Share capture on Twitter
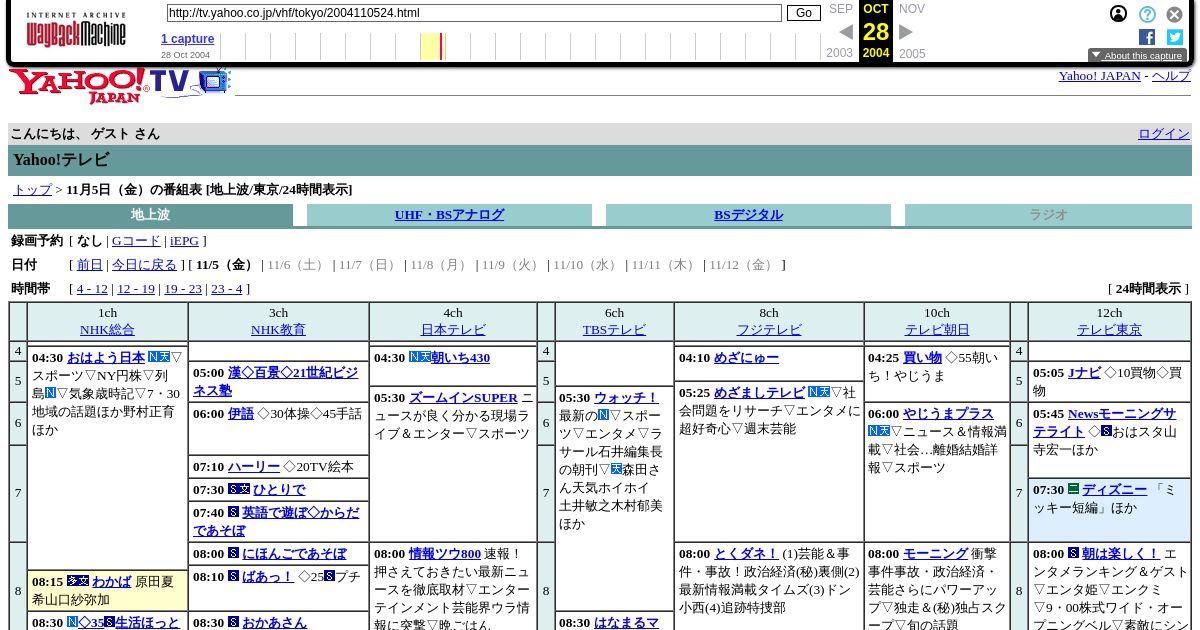1200x630 pixels. [1175, 37]
